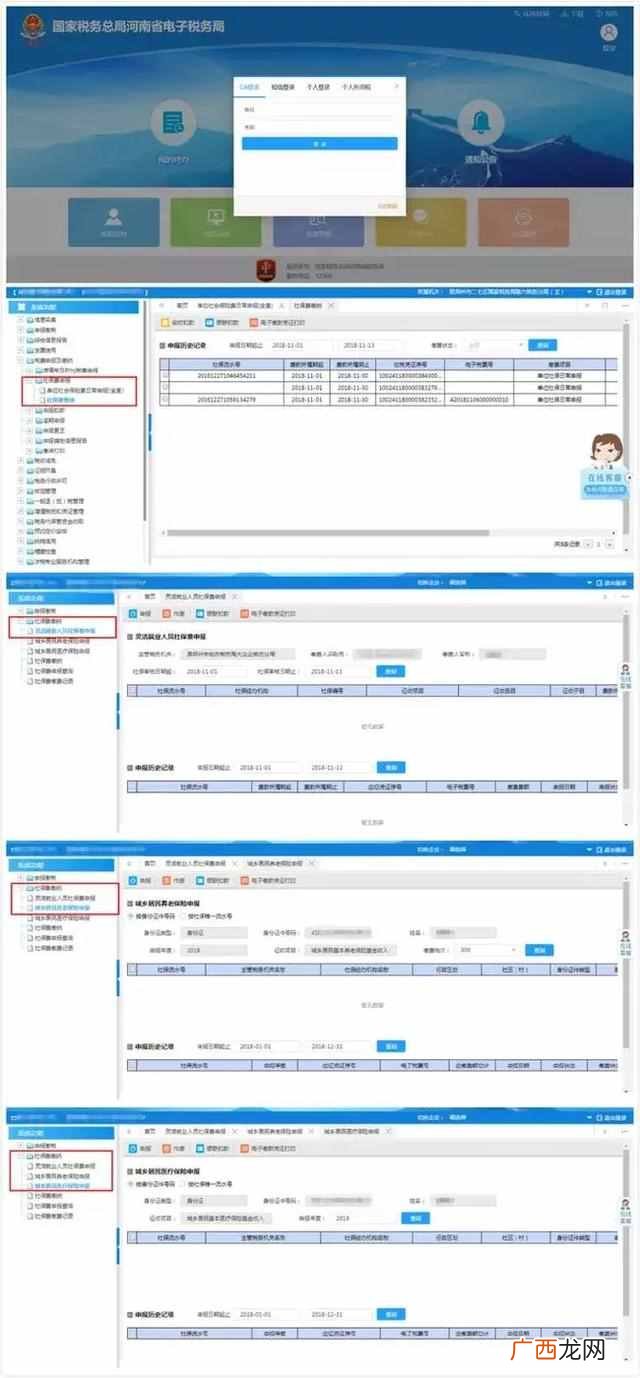
Task: Check row 20181227104645421 checkbox
Action: coord(166,375)
